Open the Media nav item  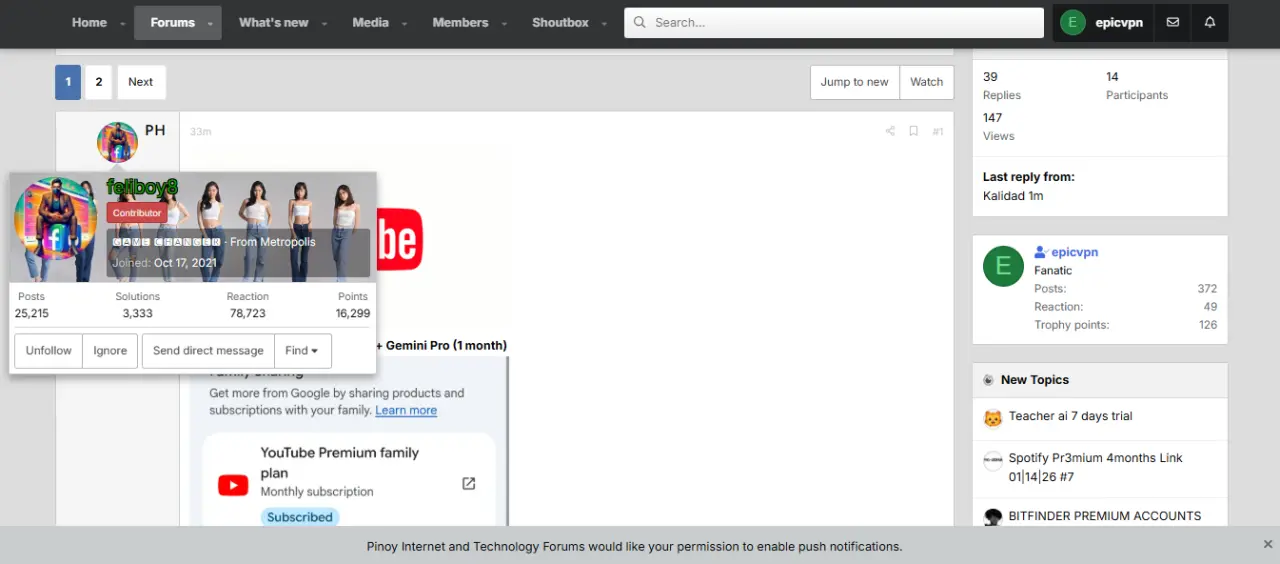(x=370, y=22)
